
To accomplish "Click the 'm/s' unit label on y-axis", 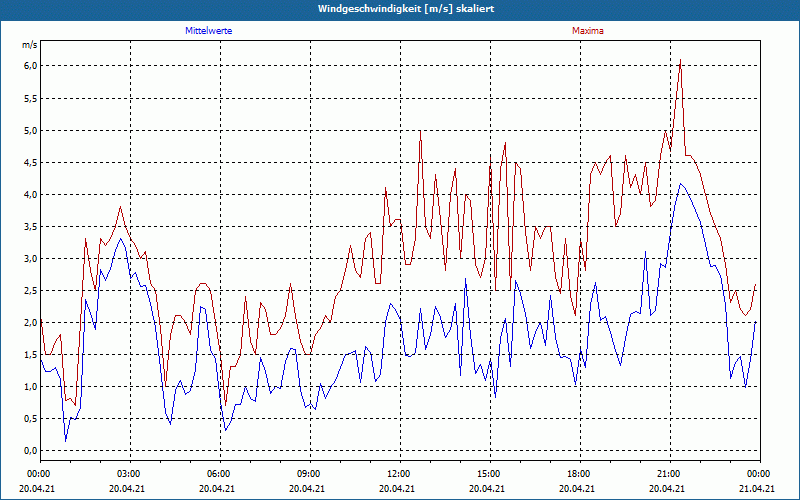I will click(29, 45).
